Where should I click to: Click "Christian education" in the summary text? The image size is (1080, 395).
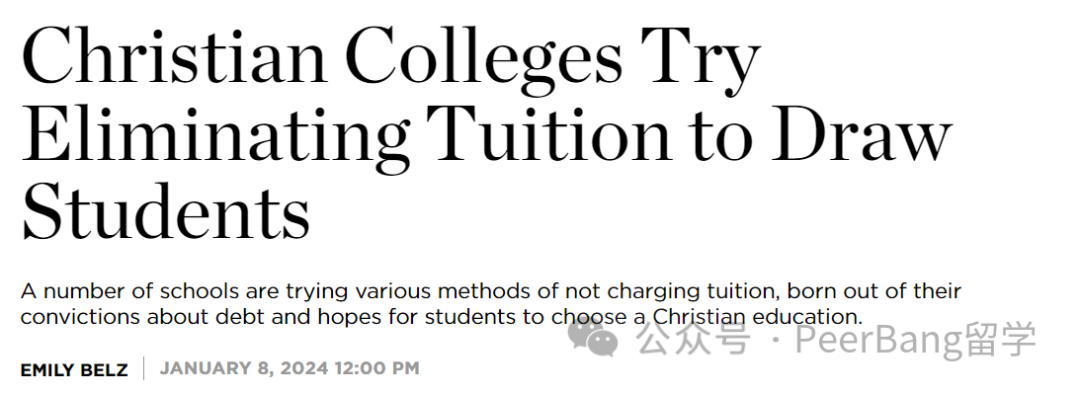756,317
